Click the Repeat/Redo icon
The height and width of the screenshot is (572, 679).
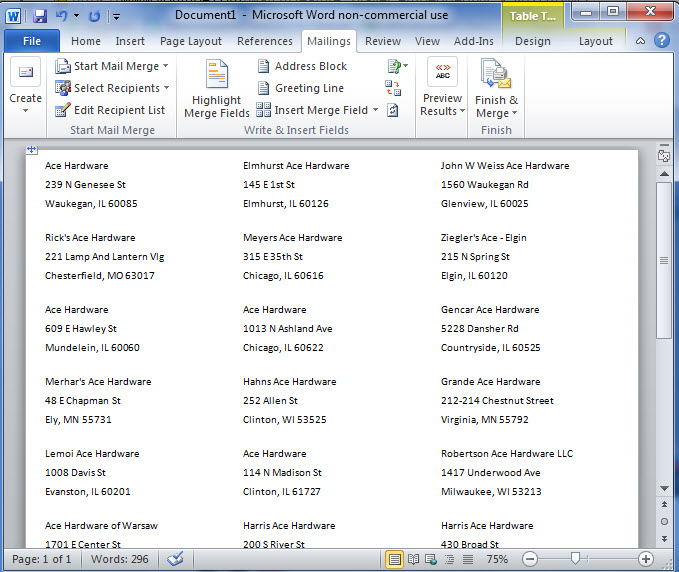click(x=94, y=16)
